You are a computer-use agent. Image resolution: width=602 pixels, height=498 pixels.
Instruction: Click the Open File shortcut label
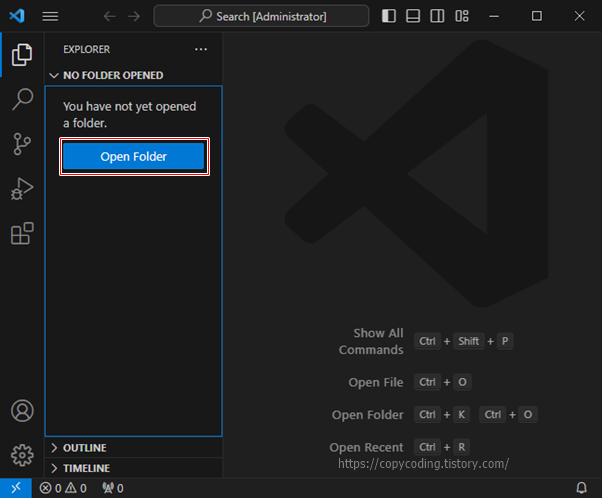click(376, 382)
